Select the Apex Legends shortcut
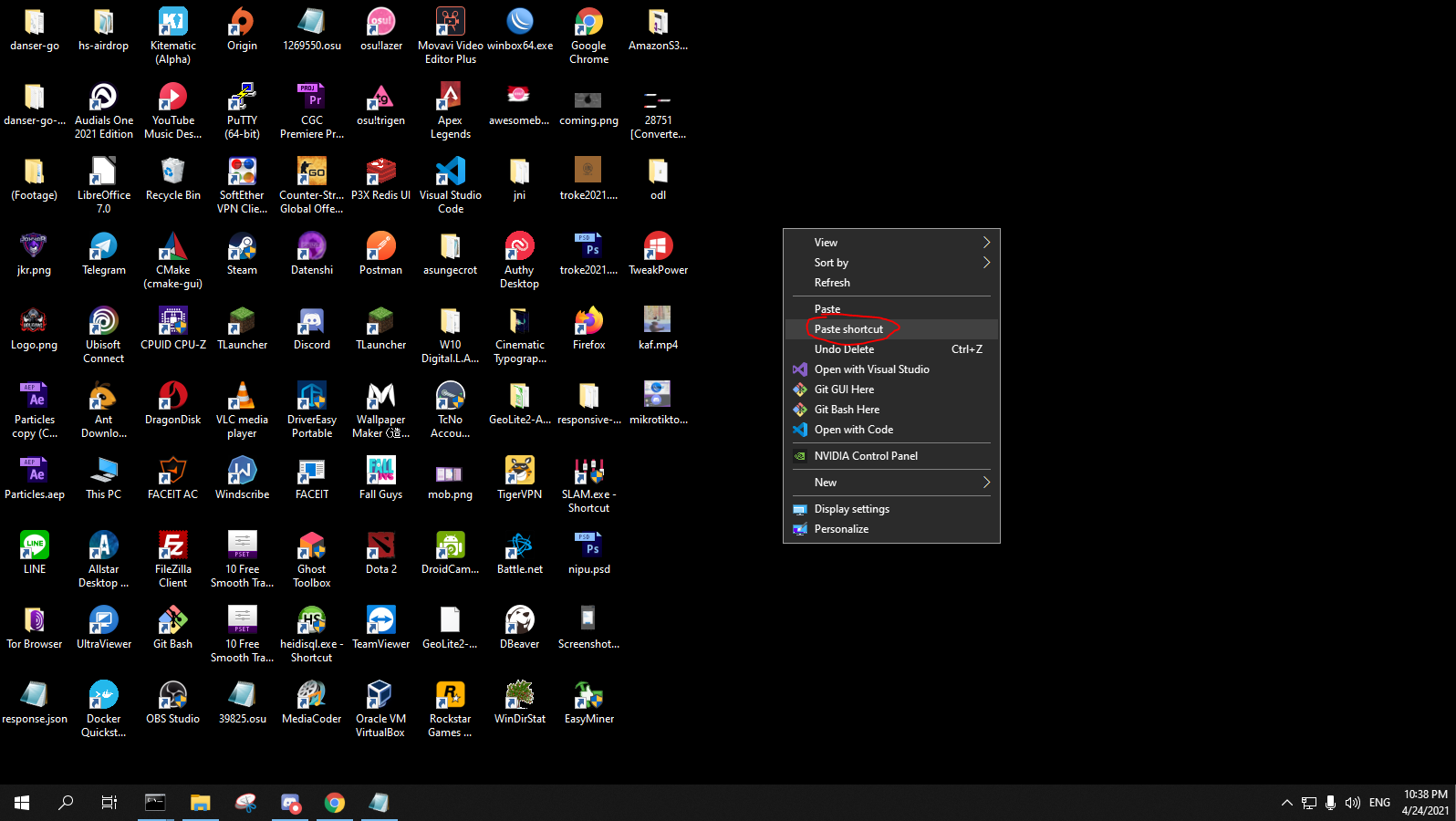 click(451, 110)
